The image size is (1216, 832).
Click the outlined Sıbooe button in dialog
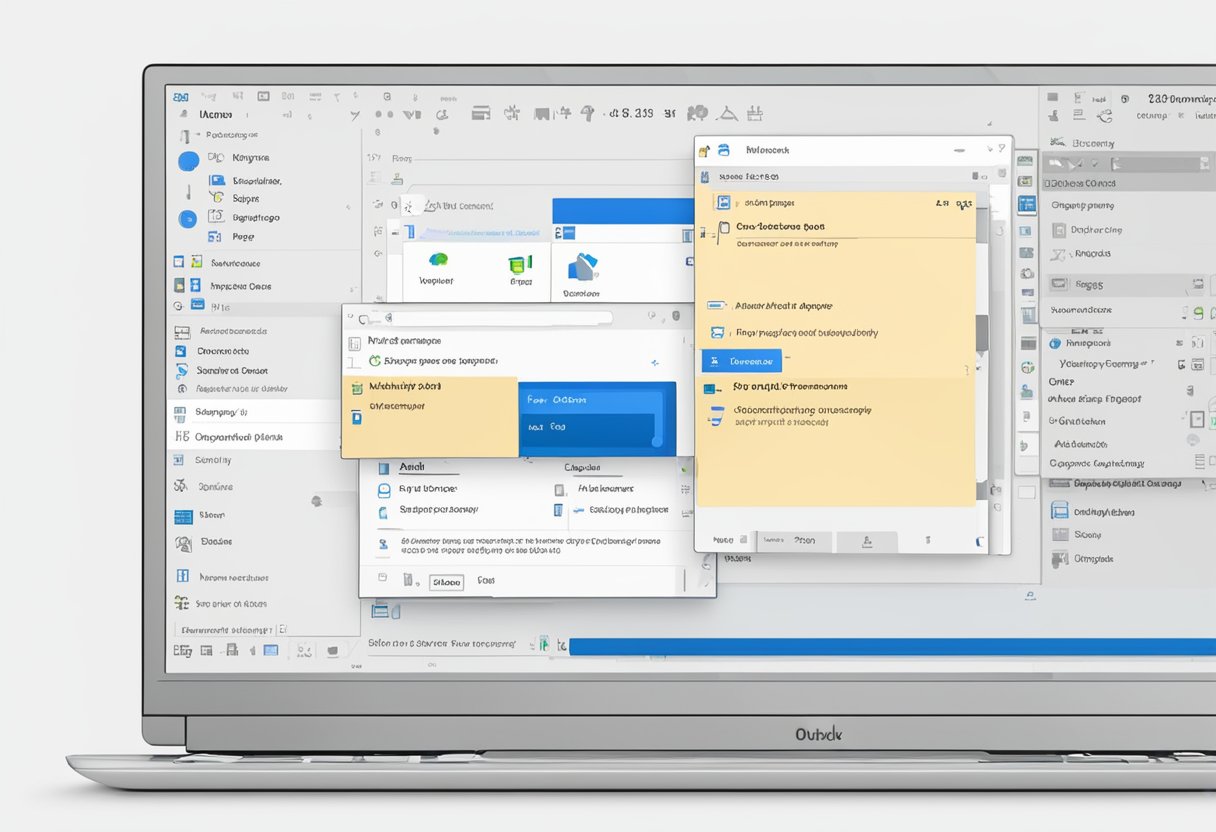(446, 581)
